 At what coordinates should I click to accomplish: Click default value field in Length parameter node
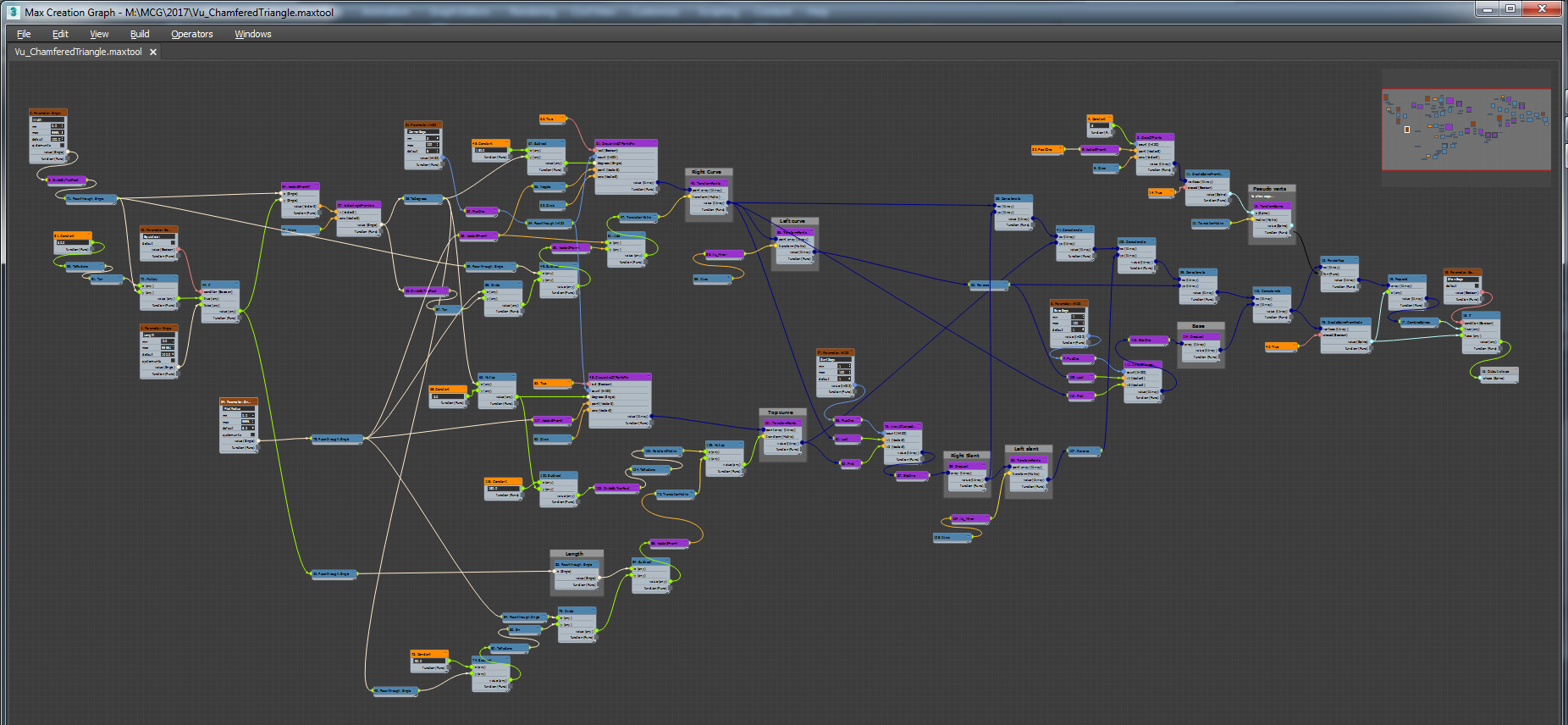click(167, 354)
